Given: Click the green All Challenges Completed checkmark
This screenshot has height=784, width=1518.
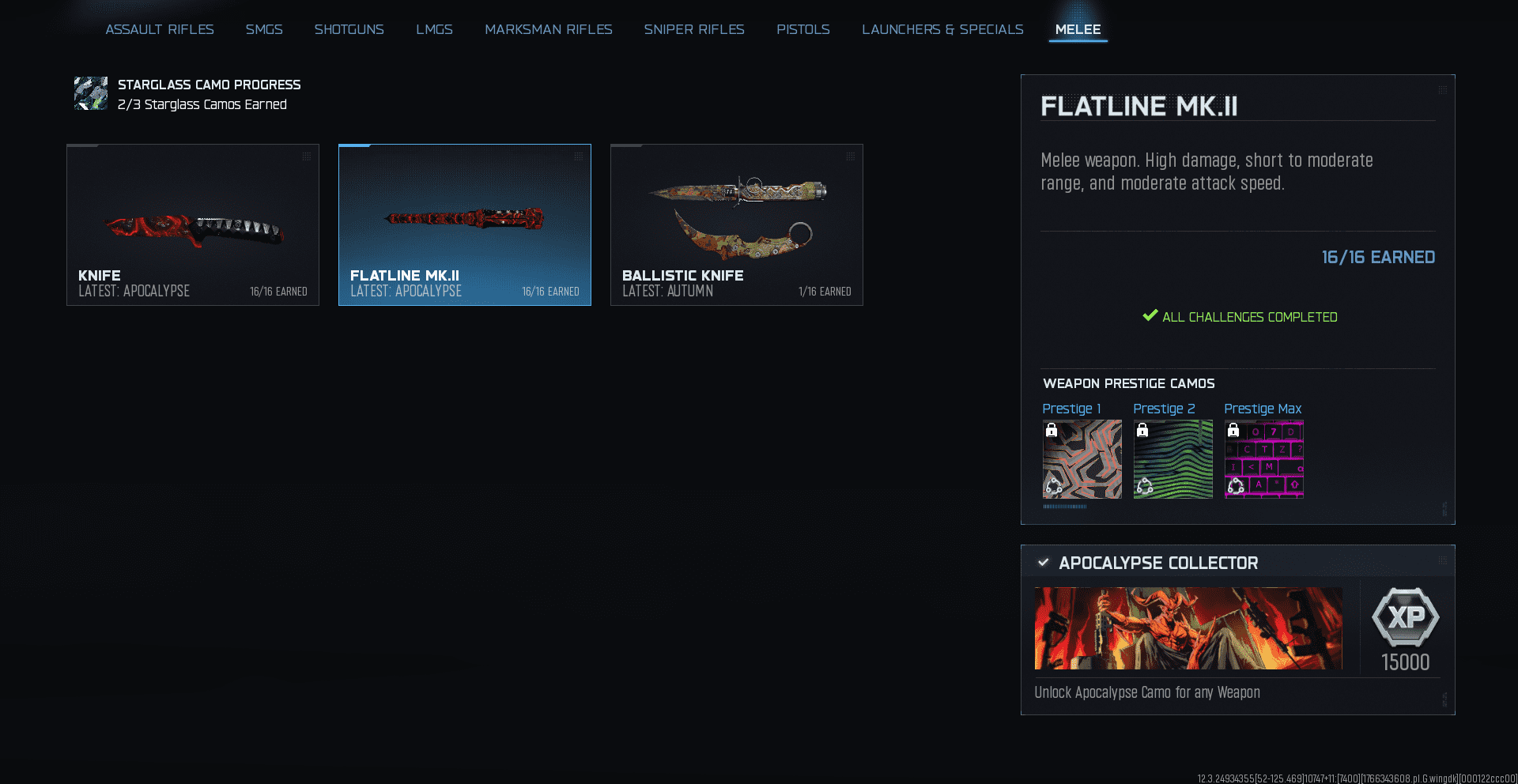Looking at the screenshot, I should pyautogui.click(x=1150, y=316).
